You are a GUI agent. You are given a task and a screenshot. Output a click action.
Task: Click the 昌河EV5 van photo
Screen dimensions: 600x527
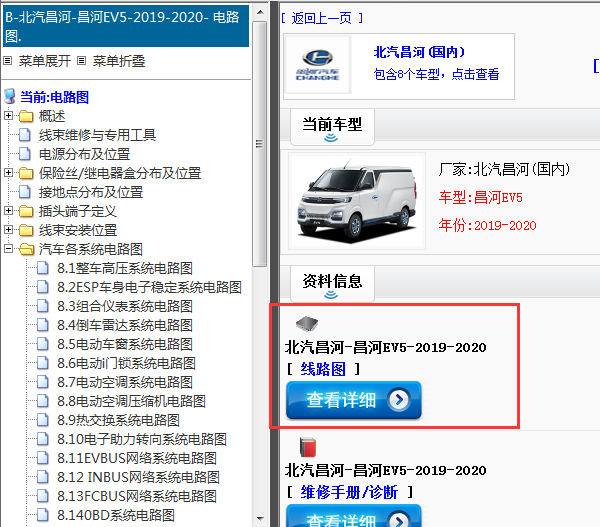[x=357, y=201]
